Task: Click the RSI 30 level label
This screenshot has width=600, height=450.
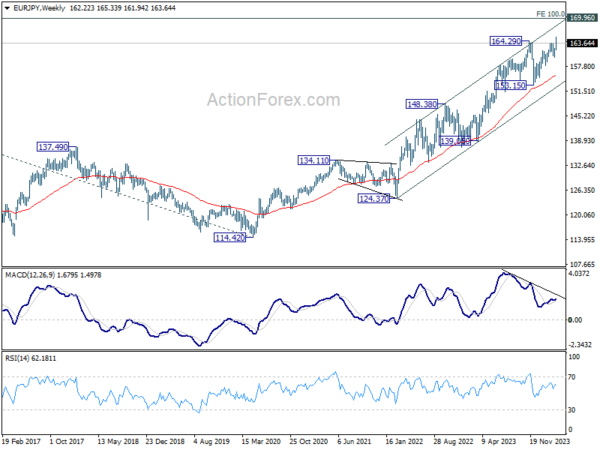Action: (572, 410)
